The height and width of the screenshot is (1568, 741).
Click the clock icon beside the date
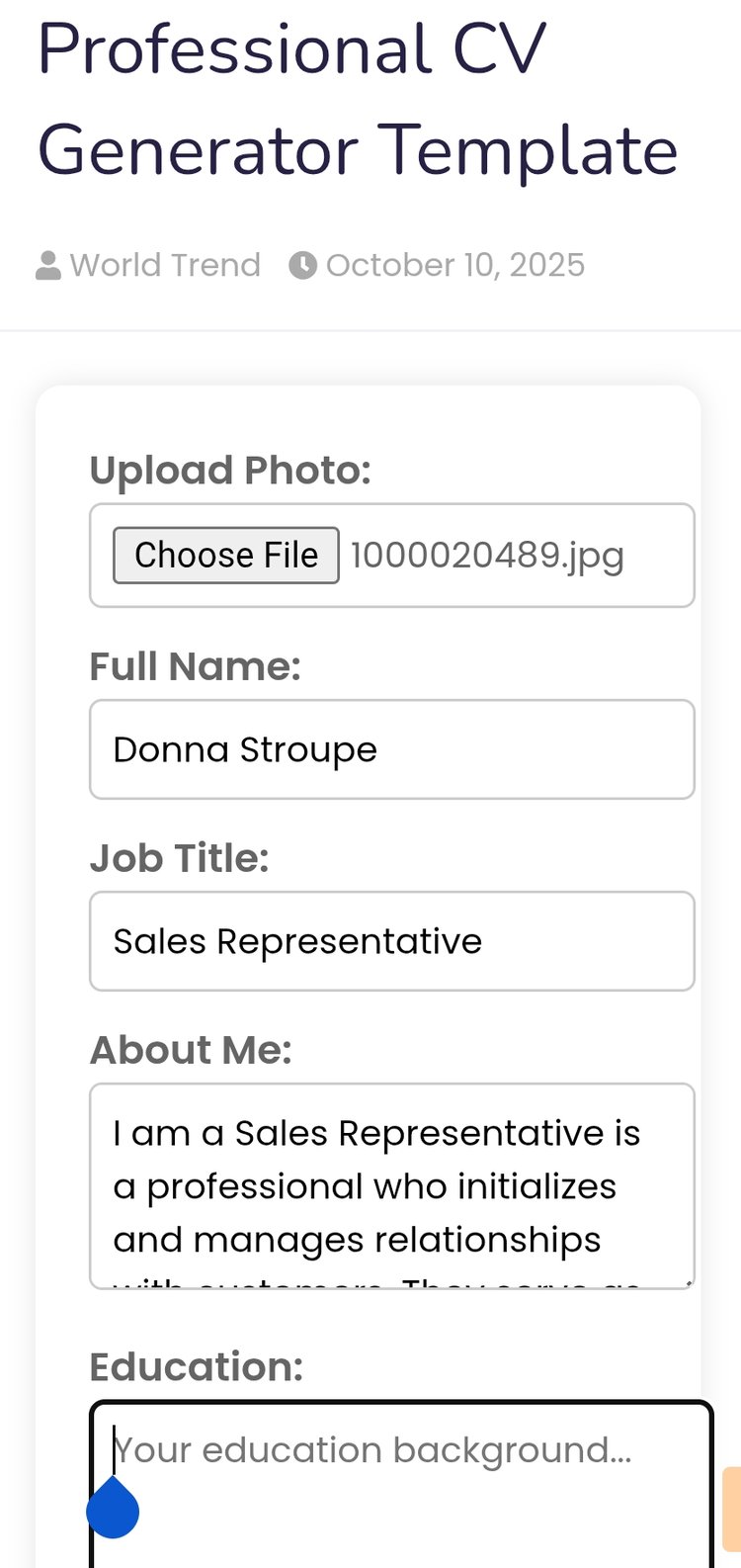click(x=302, y=266)
